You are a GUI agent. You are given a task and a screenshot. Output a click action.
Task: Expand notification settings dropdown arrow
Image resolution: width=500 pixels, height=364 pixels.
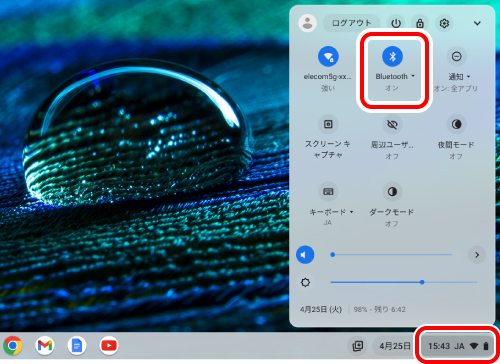click(x=468, y=77)
